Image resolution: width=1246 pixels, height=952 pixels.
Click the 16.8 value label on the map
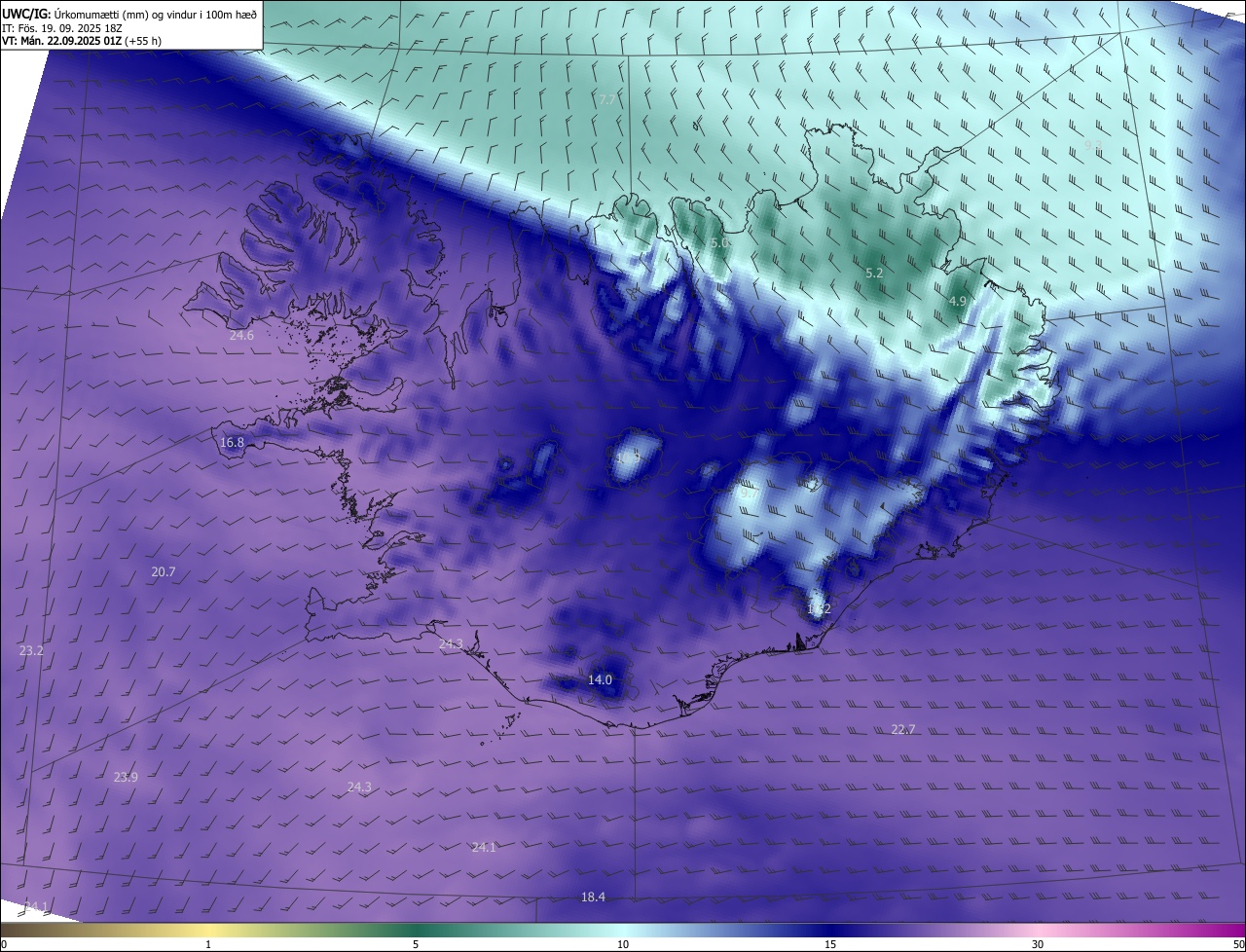[232, 443]
